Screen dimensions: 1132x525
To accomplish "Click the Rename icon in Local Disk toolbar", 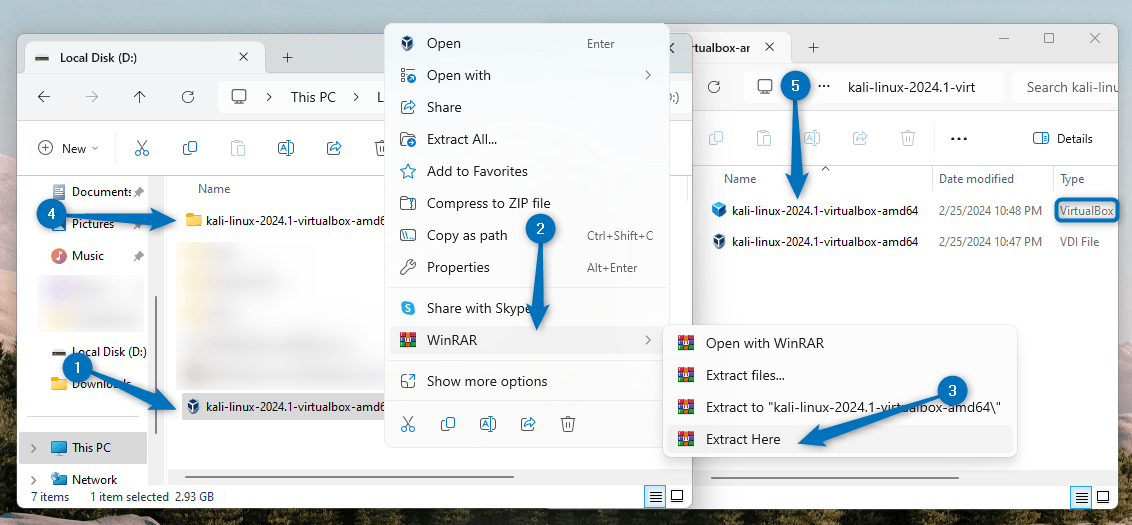I will click(286, 148).
